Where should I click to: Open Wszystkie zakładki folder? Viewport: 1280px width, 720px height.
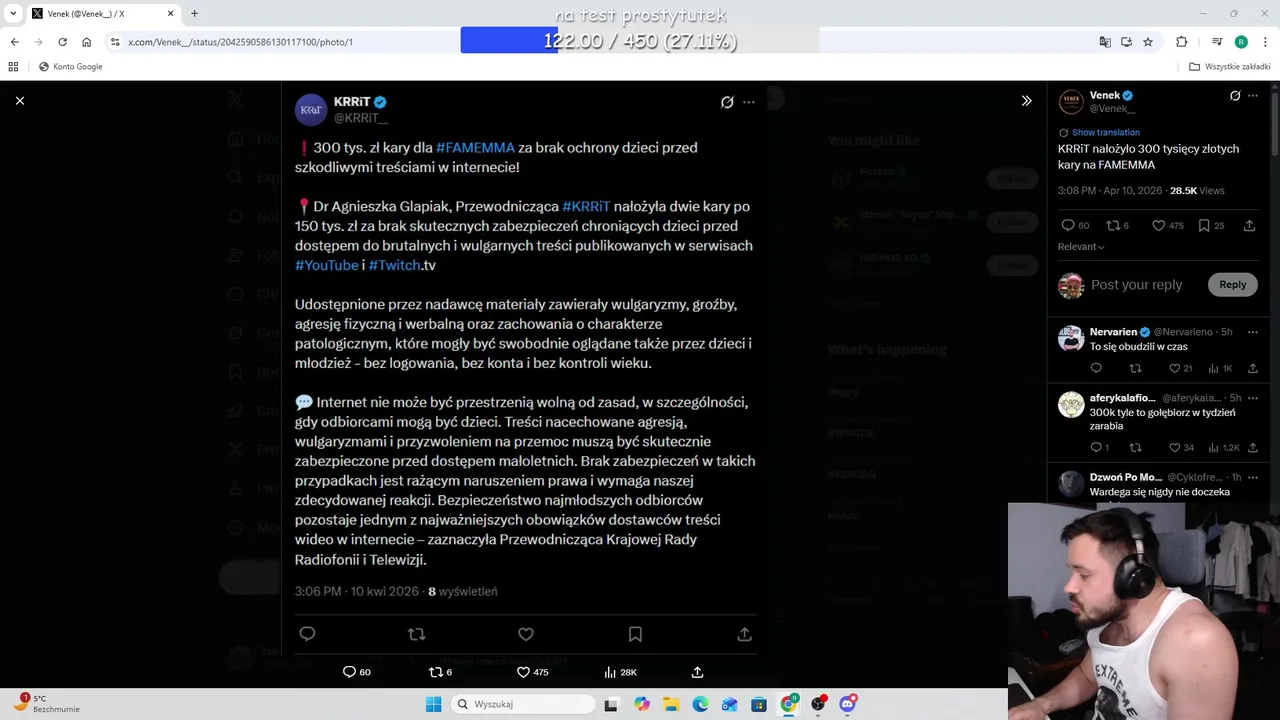pos(1229,66)
